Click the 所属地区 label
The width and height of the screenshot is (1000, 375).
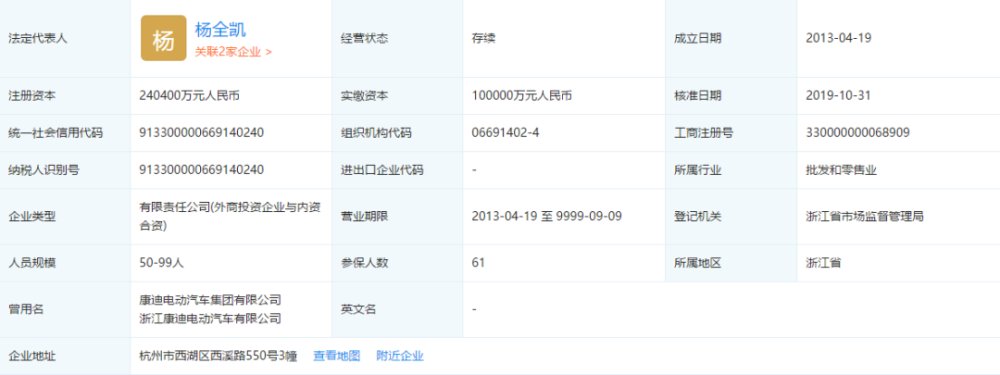tap(698, 262)
